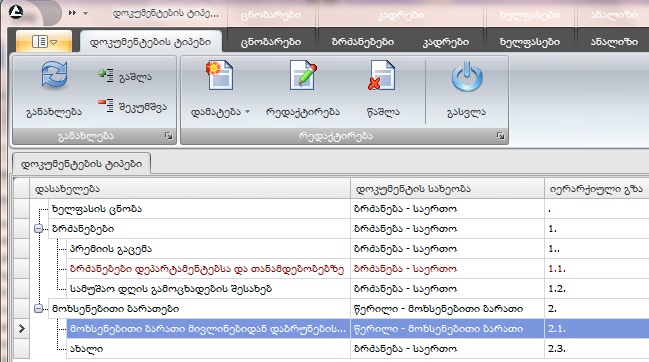This screenshot has height=362, width=649.
Task: Click the განახლება refresh icon
Action: point(54,75)
